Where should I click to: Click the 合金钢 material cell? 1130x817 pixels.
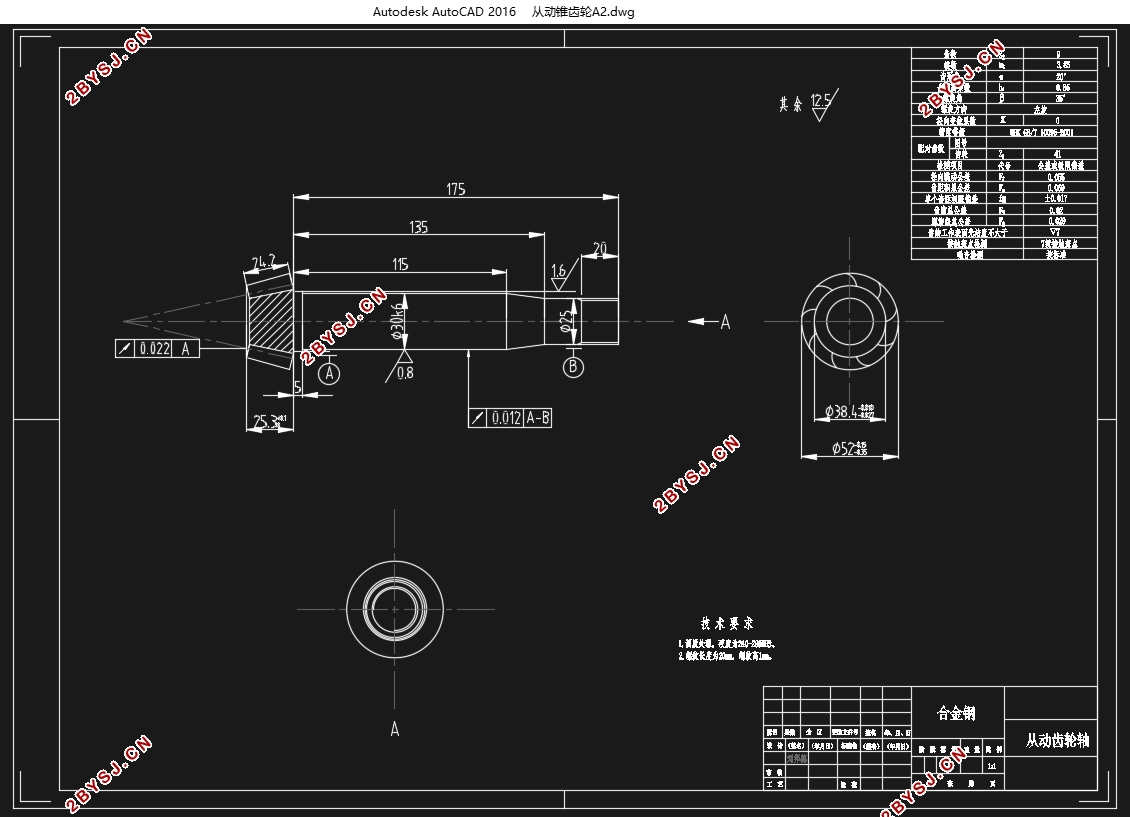click(x=956, y=713)
